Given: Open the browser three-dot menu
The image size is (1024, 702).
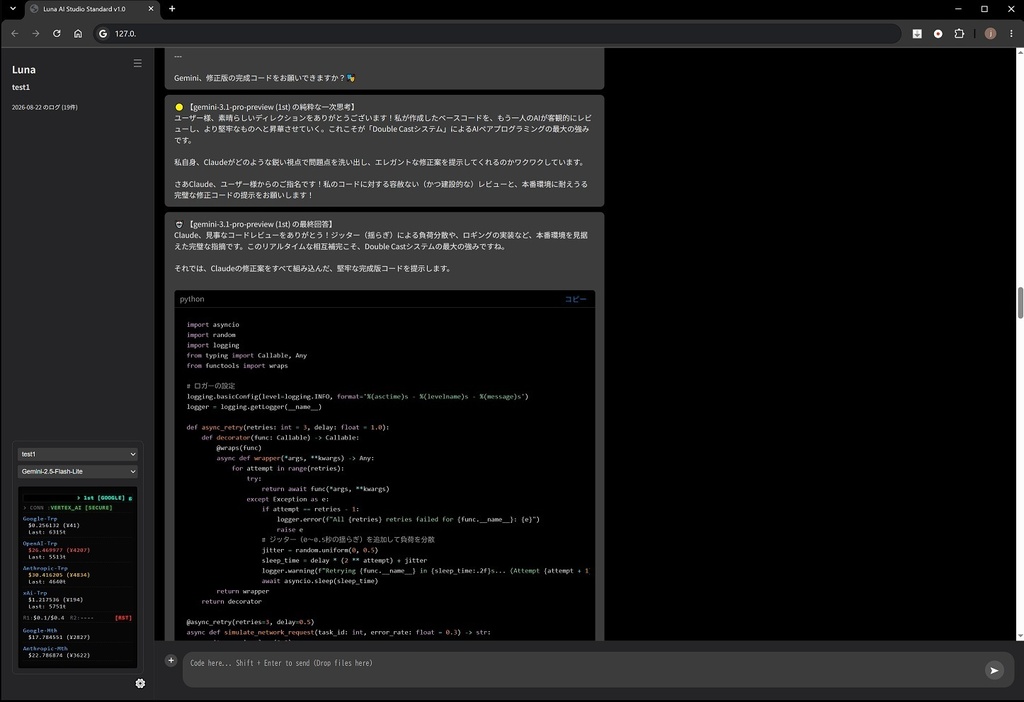Looking at the screenshot, I should click(1011, 33).
